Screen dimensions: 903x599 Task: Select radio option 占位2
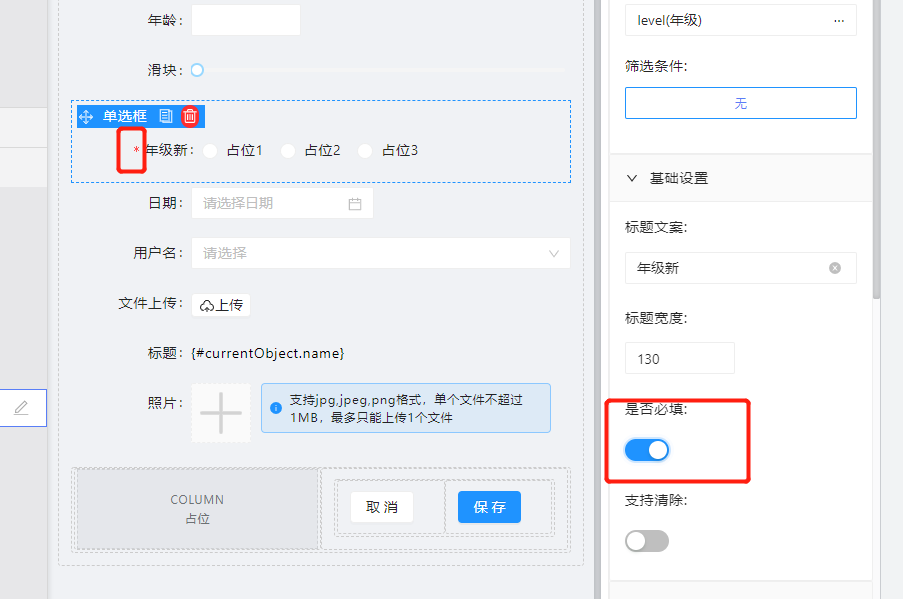point(288,151)
